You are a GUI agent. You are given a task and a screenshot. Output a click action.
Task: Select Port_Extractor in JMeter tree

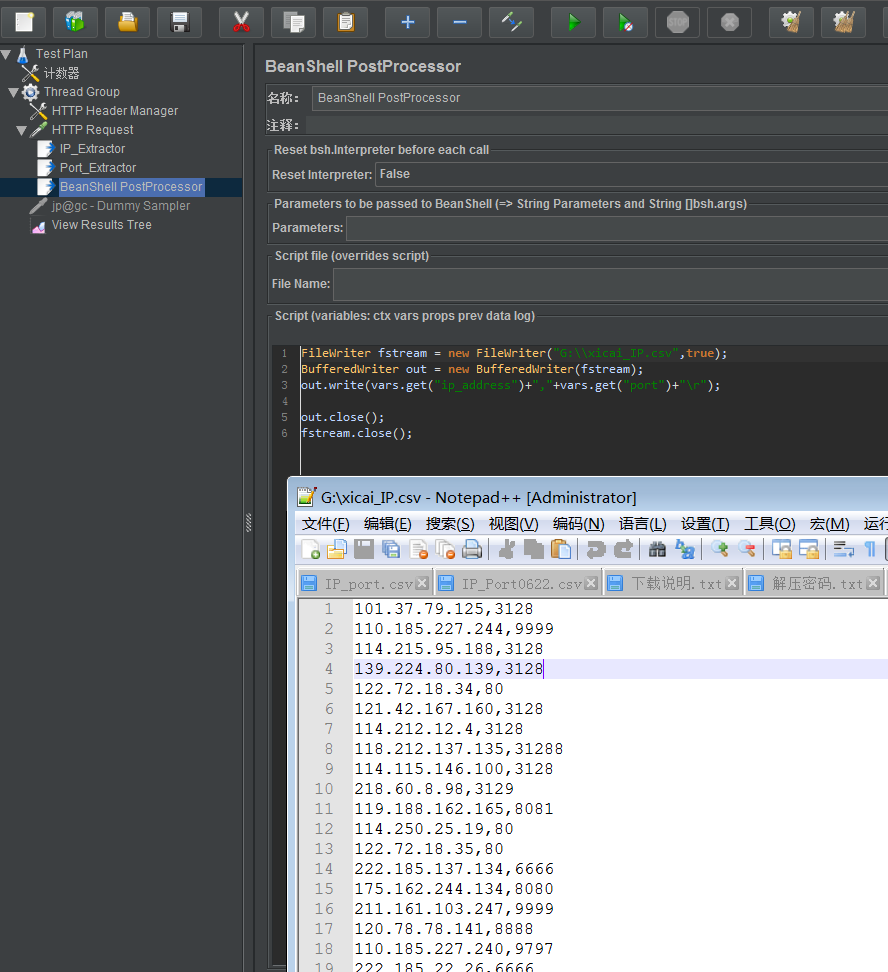tap(97, 168)
